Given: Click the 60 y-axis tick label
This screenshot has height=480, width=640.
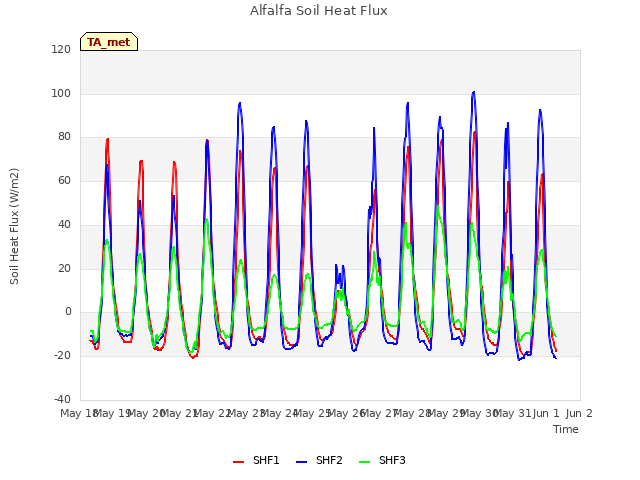Looking at the screenshot, I should point(64,180).
